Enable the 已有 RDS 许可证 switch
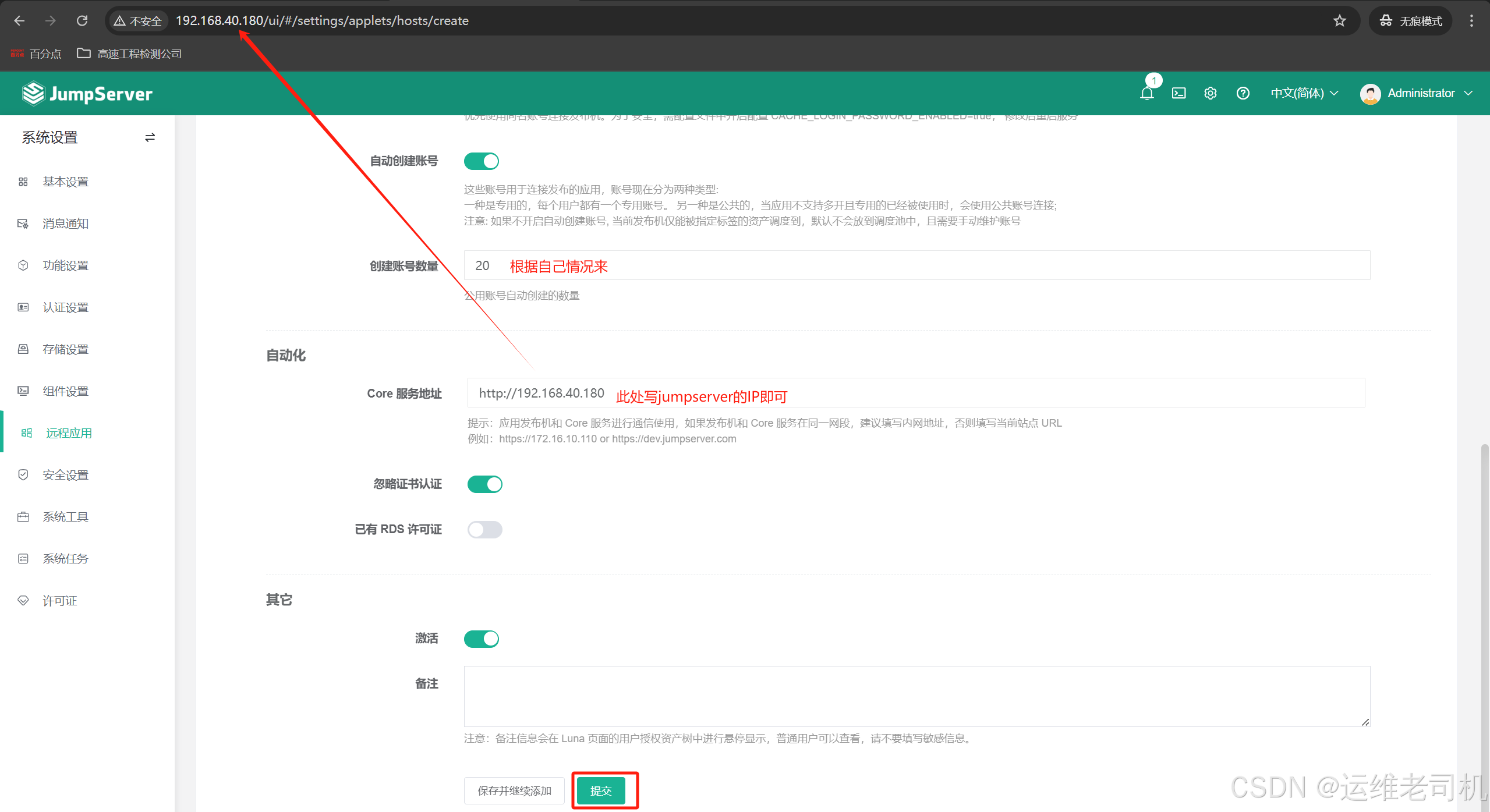The image size is (1490, 812). [484, 530]
